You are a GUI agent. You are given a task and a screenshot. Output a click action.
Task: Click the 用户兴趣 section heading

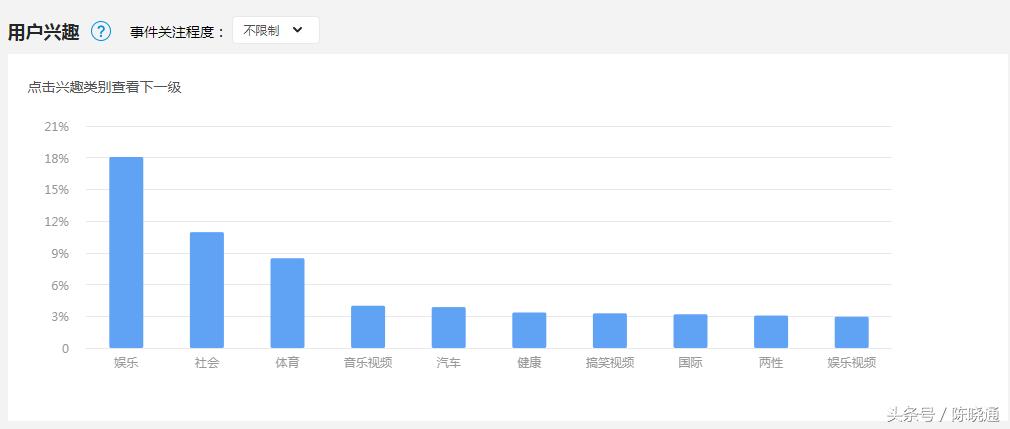tap(44, 31)
